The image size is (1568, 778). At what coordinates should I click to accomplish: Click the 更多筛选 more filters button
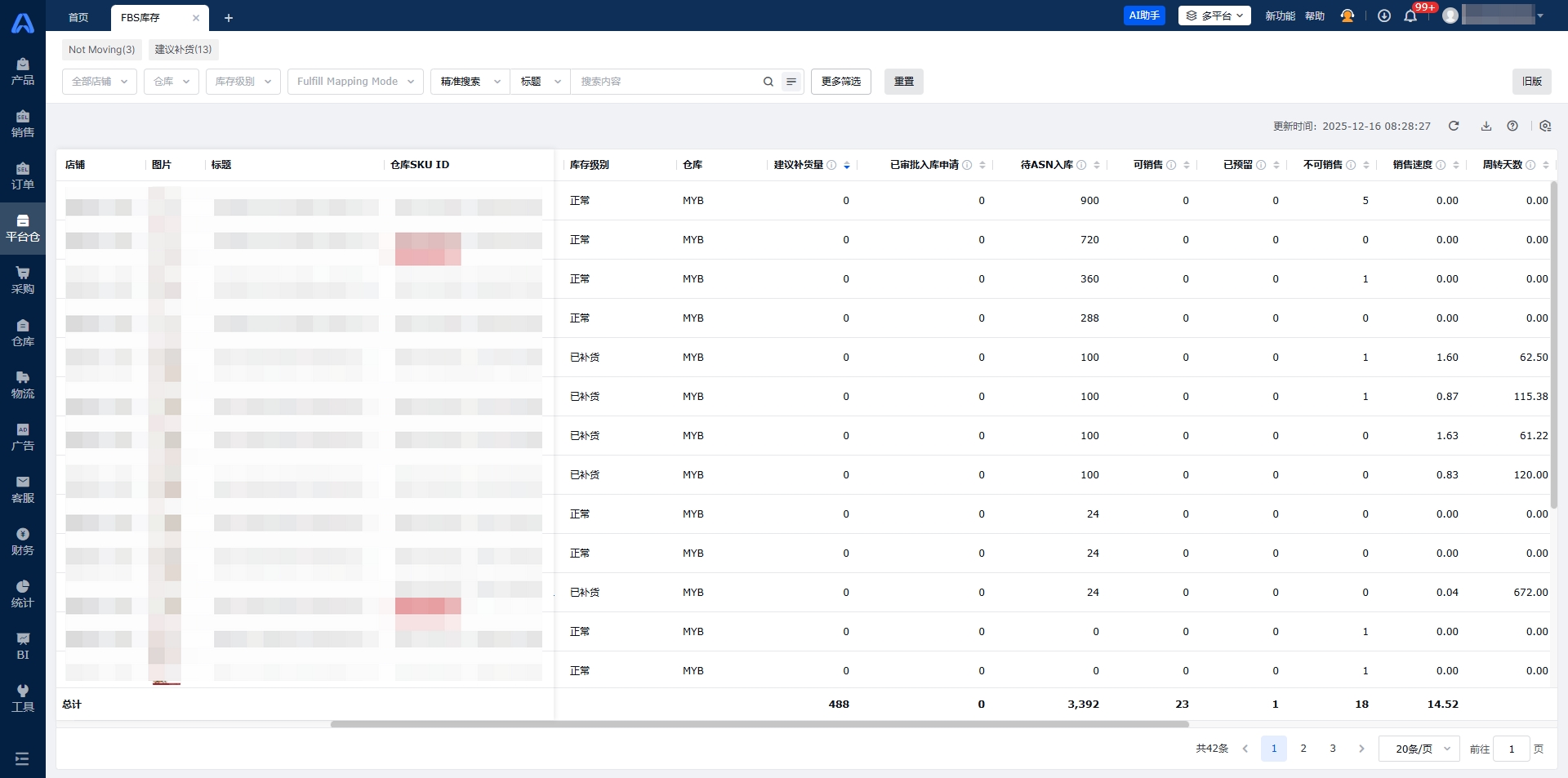point(840,82)
